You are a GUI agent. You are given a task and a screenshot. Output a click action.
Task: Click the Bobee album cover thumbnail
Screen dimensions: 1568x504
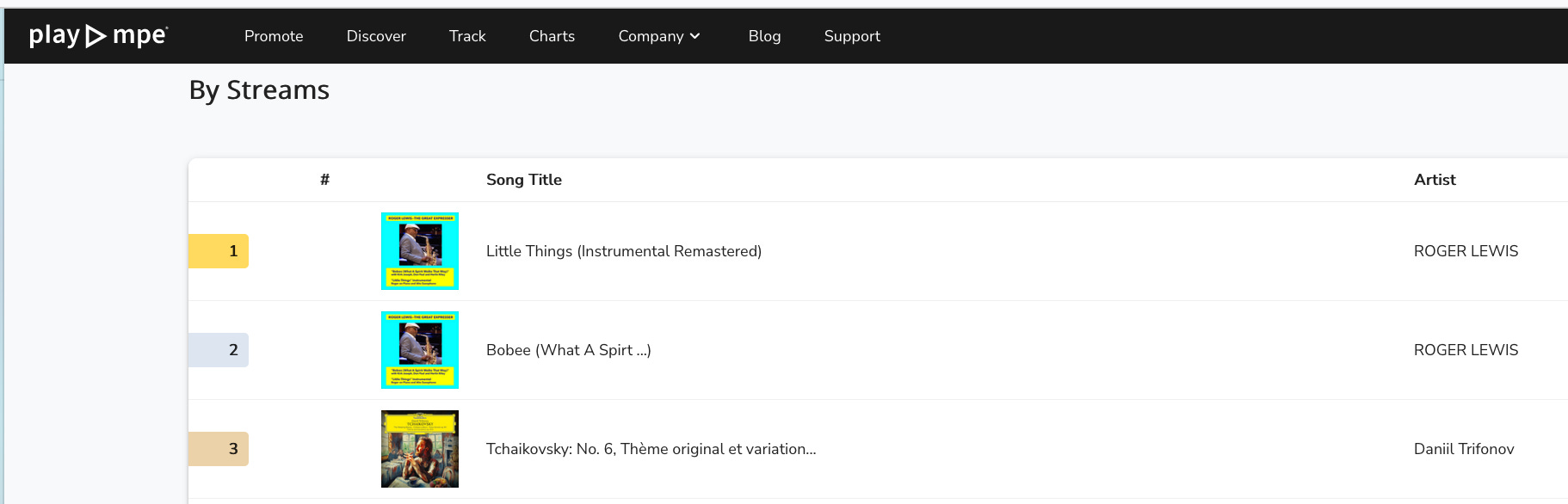click(x=420, y=350)
